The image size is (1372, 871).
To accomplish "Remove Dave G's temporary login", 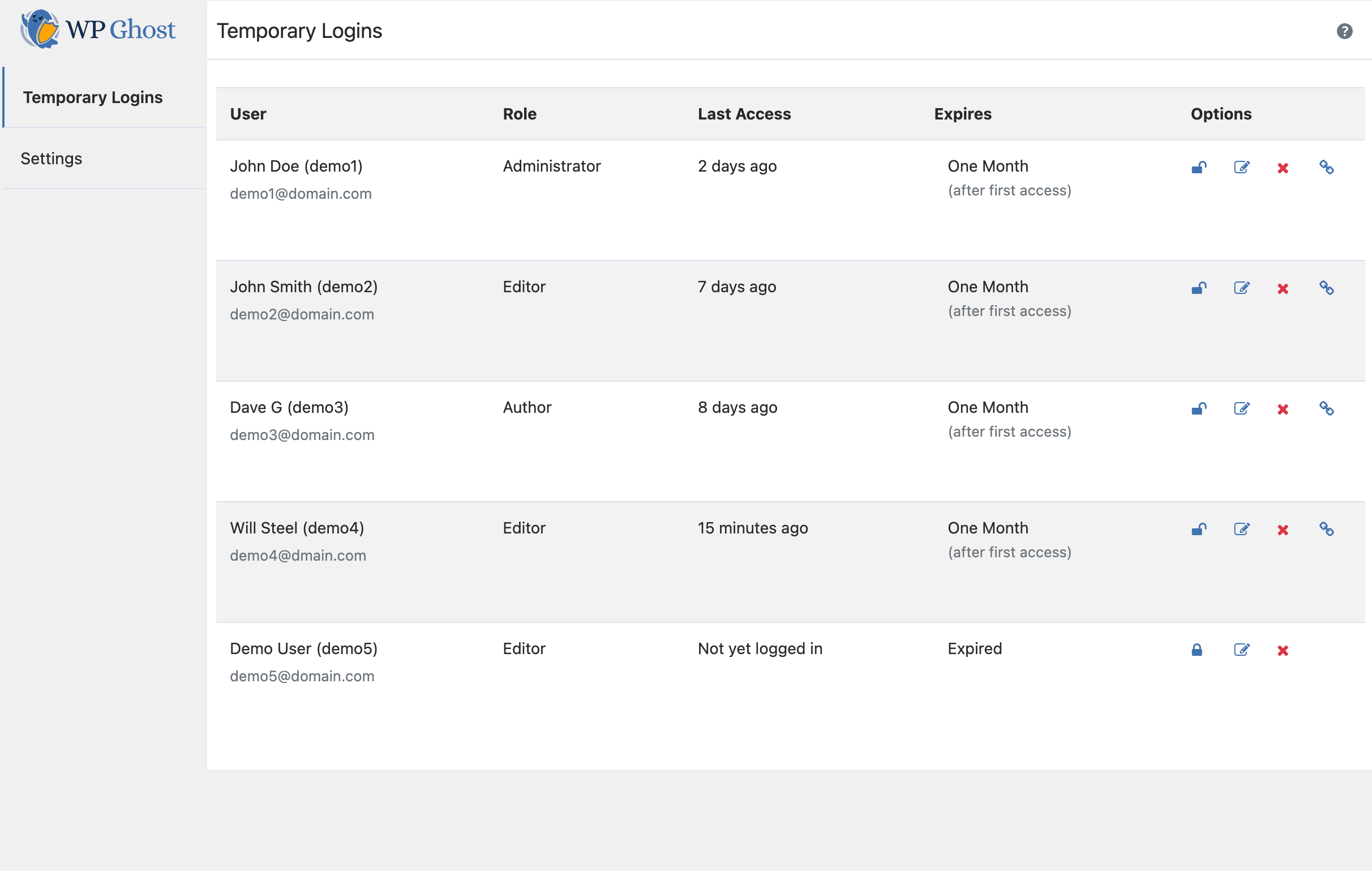I will (1283, 409).
